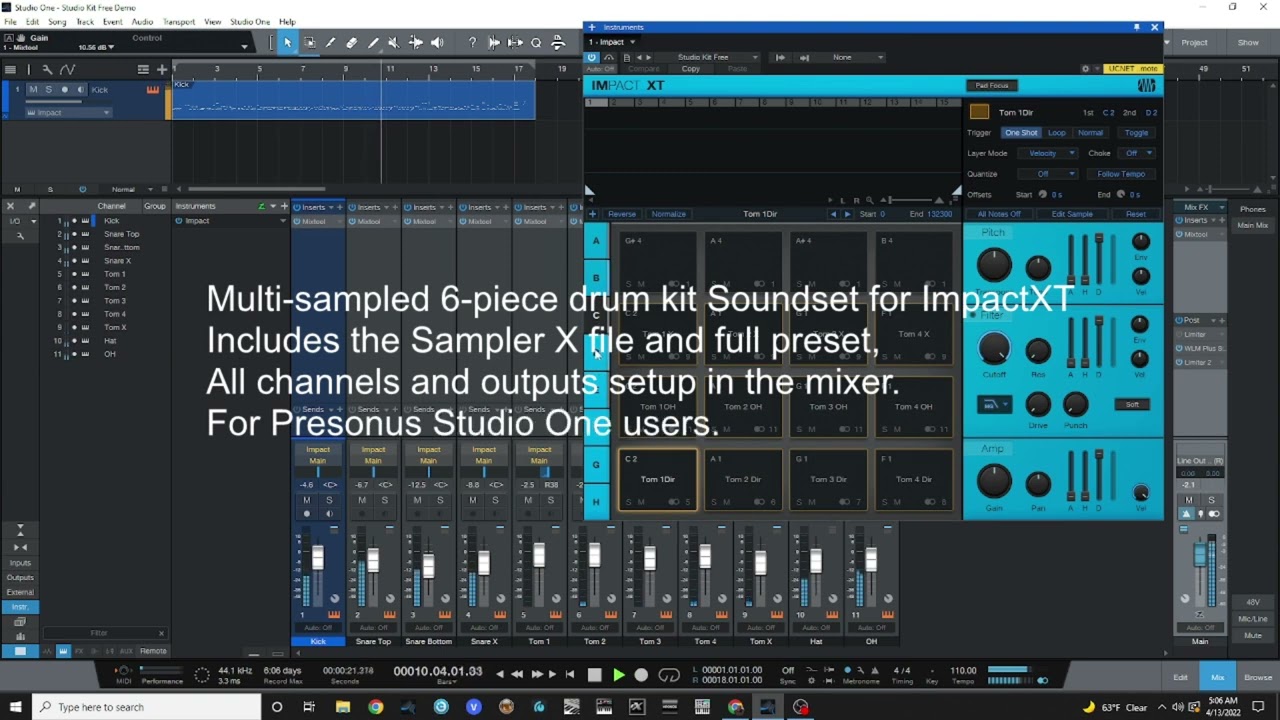Viewport: 1280px width, 720px height.
Task: Open the 1 - Impact instrument selector
Action: click(612, 42)
